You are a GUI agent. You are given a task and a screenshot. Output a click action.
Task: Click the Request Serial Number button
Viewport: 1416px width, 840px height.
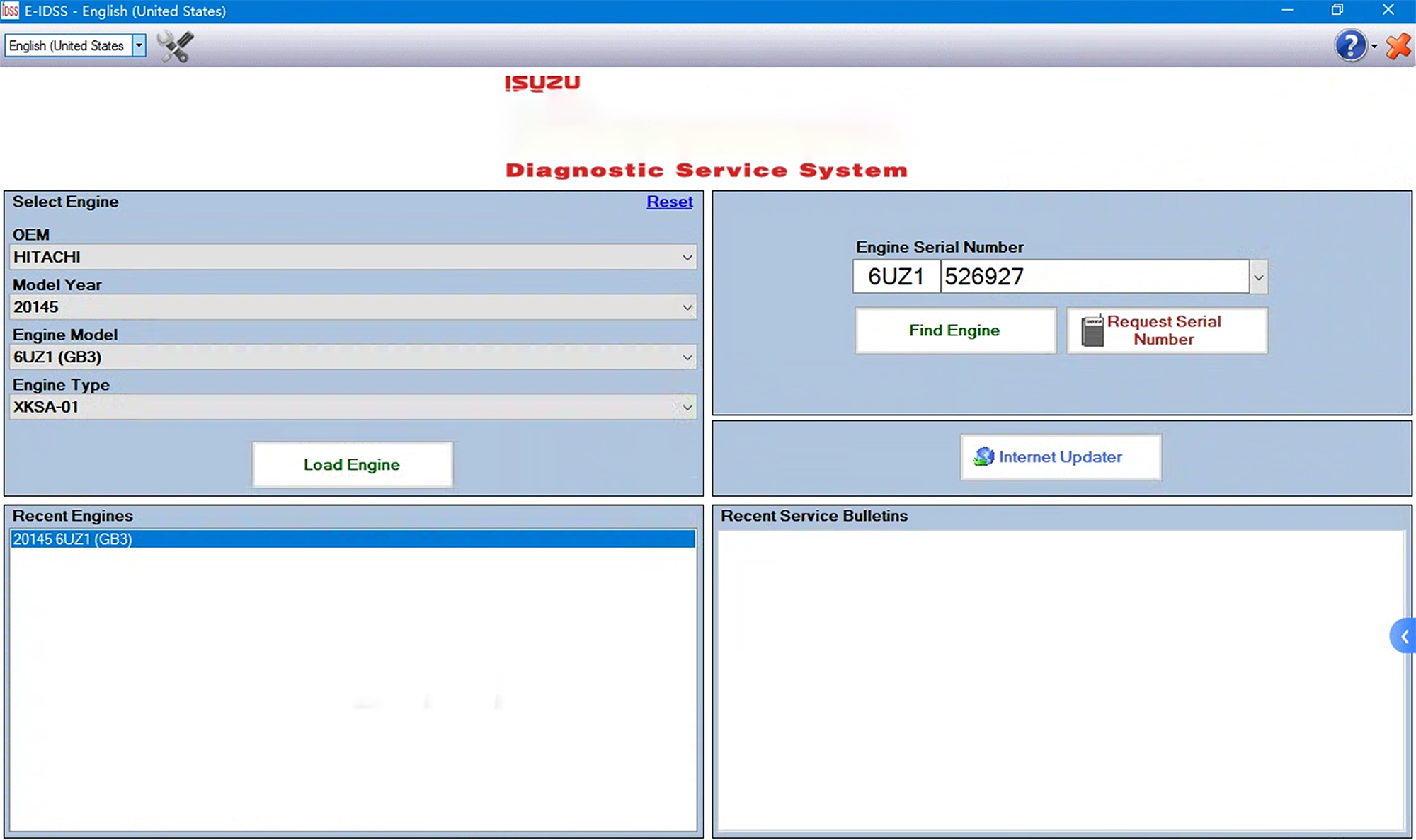pyautogui.click(x=1166, y=330)
